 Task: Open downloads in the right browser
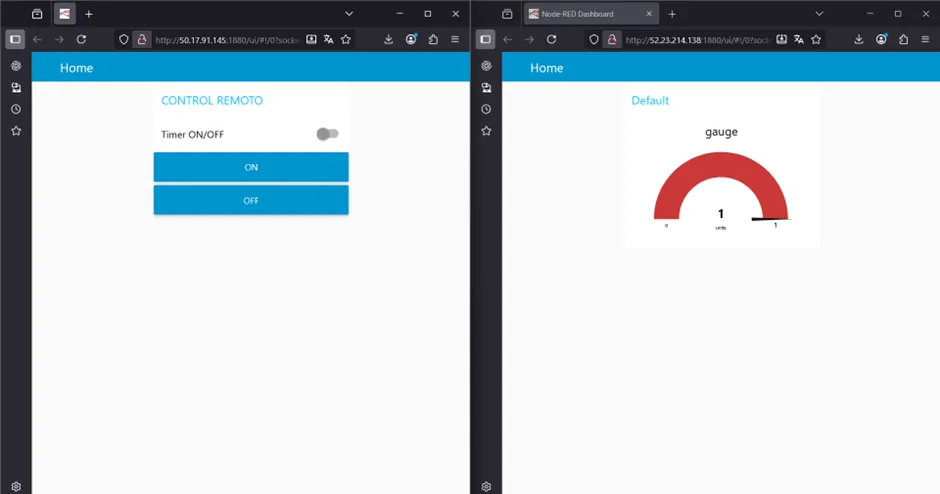click(x=859, y=39)
